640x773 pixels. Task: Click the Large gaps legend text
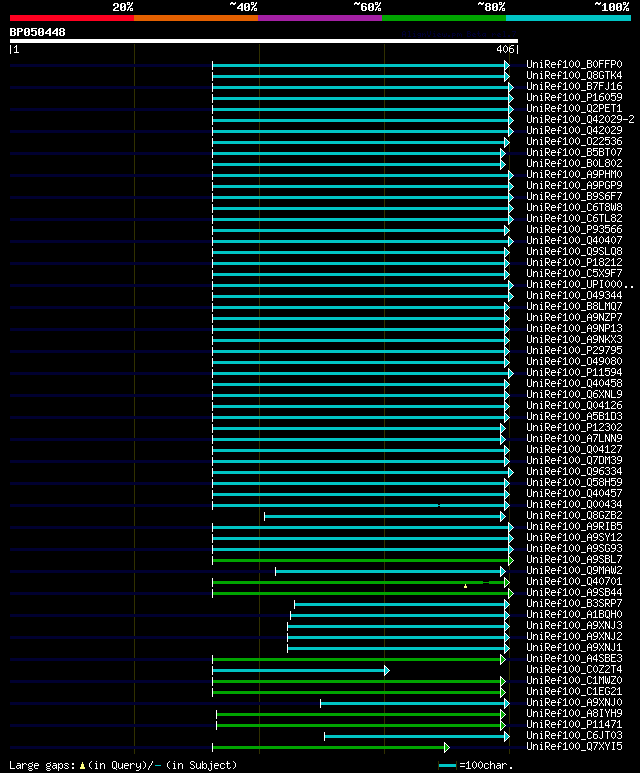click(123, 766)
